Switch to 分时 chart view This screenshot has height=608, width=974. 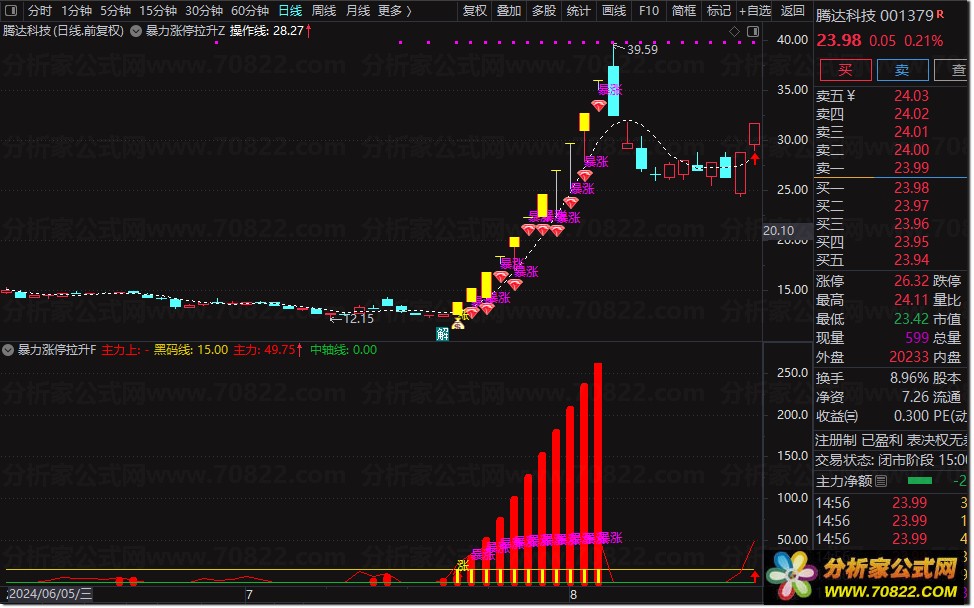tap(40, 11)
